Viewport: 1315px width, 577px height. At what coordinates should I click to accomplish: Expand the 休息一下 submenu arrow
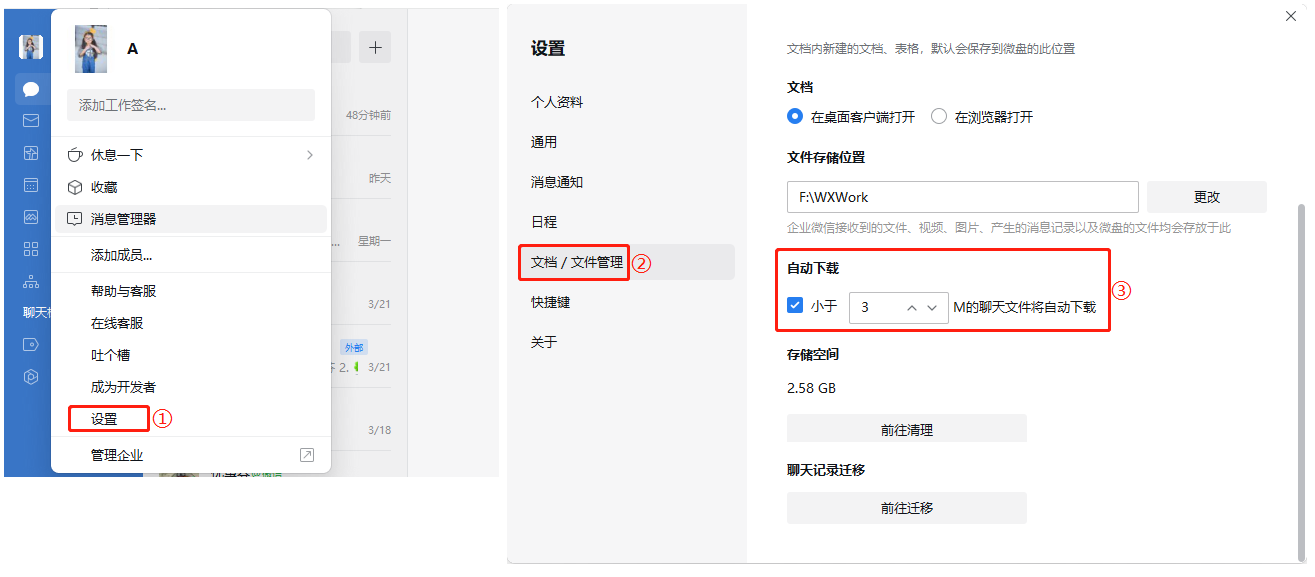click(x=310, y=155)
